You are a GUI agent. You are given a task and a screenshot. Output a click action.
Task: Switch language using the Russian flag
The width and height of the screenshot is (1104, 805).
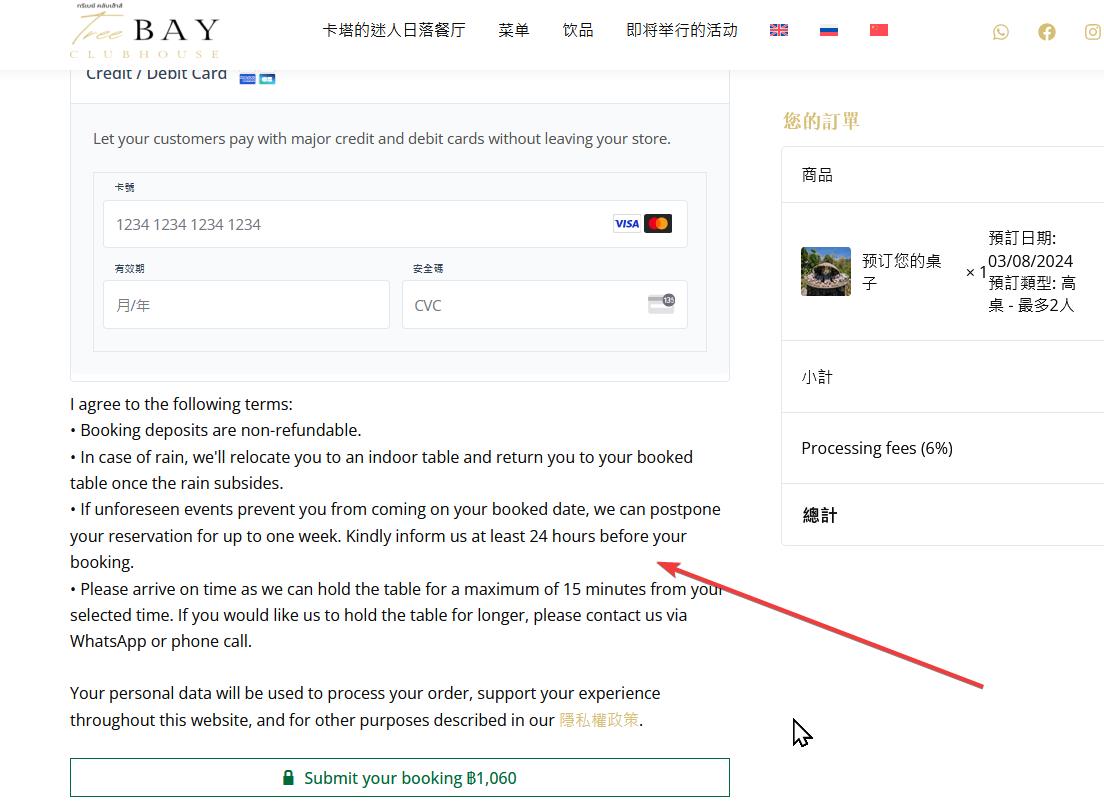(x=829, y=30)
